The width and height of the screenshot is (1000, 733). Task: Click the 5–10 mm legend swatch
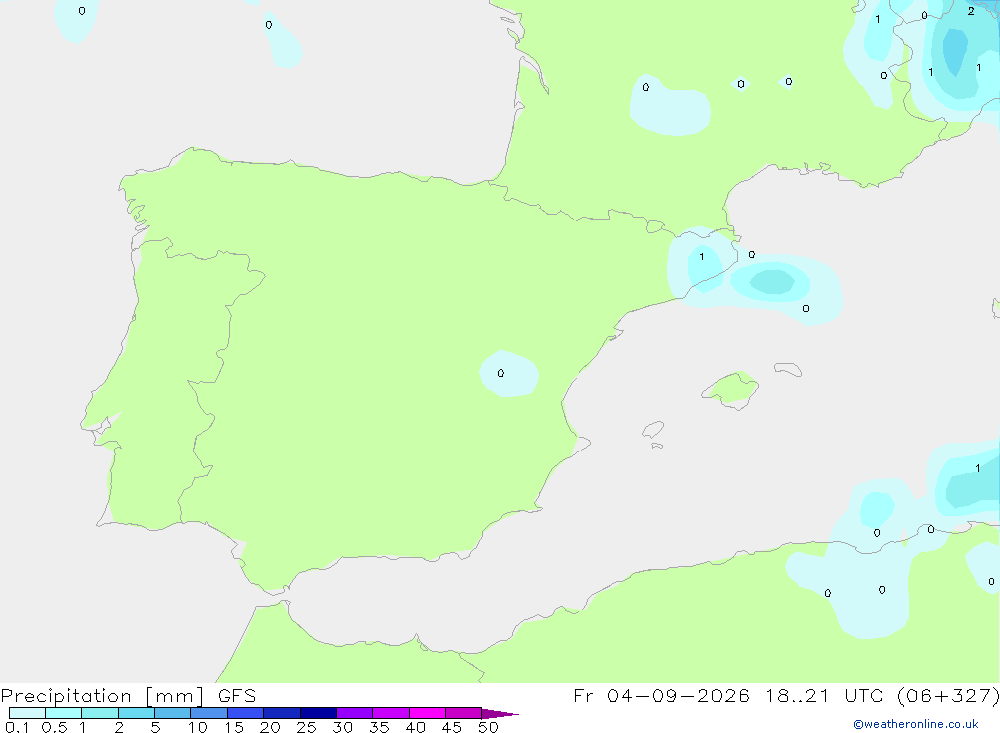173,713
